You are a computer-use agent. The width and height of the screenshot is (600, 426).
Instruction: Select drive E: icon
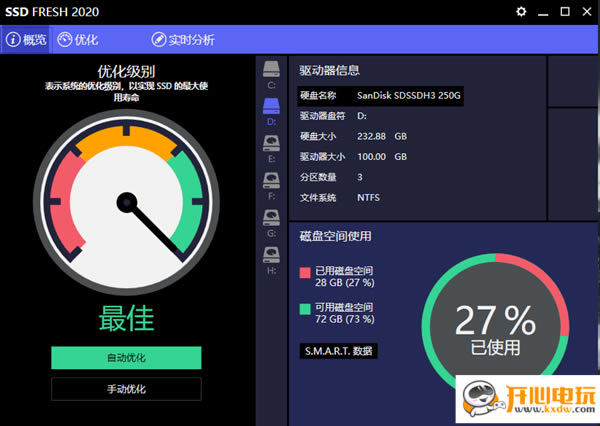(271, 143)
